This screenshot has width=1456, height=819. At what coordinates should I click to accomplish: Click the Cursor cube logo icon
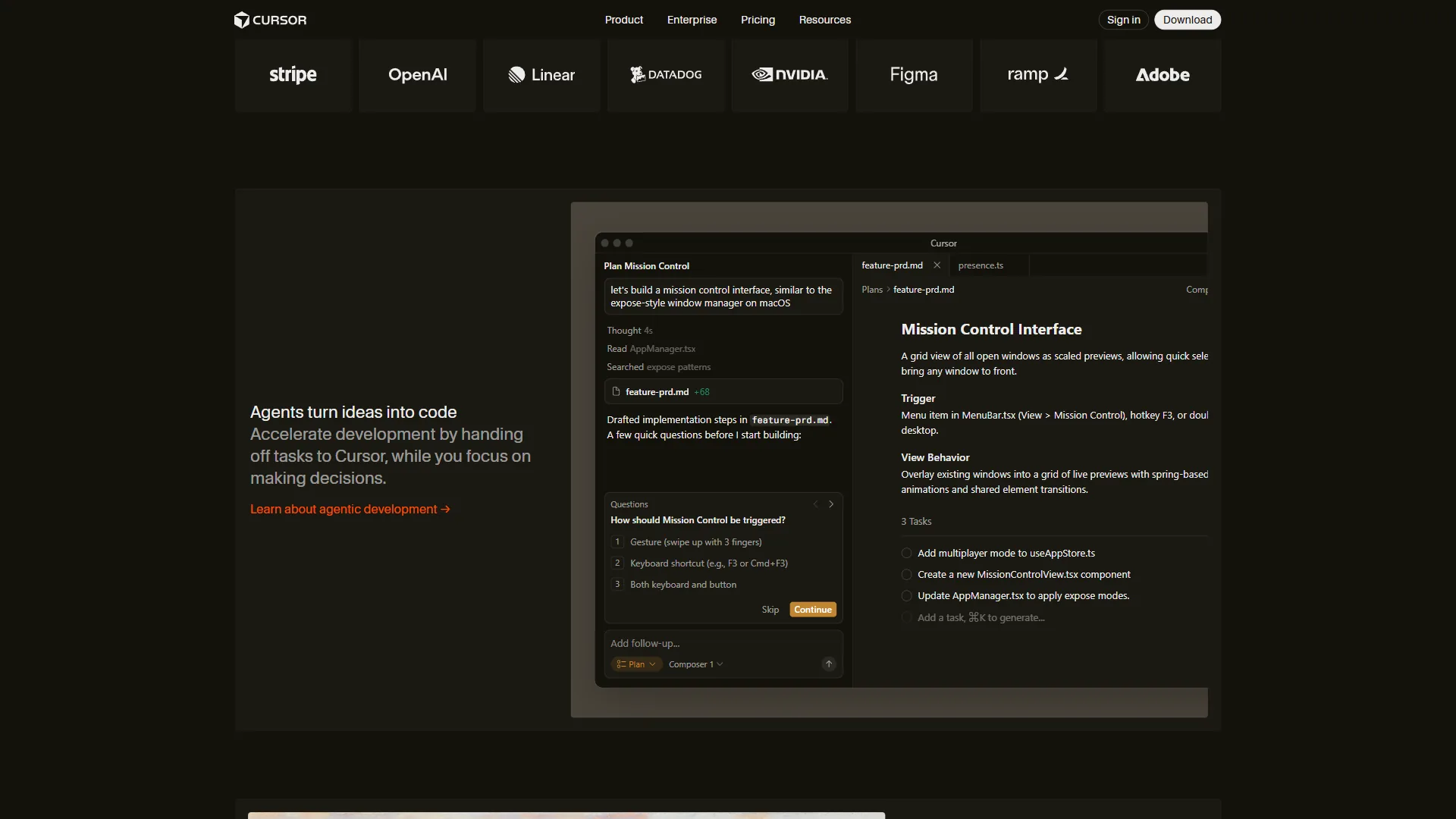pyautogui.click(x=241, y=20)
